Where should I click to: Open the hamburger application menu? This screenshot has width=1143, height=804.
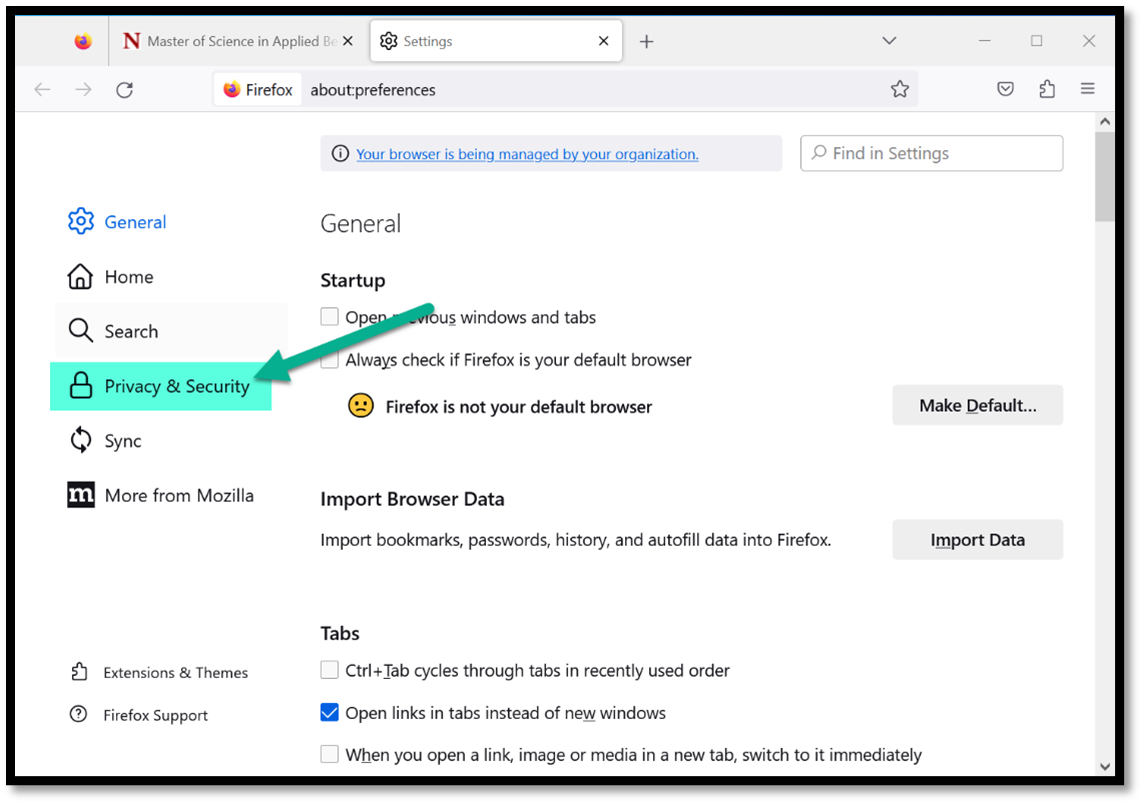tap(1087, 90)
